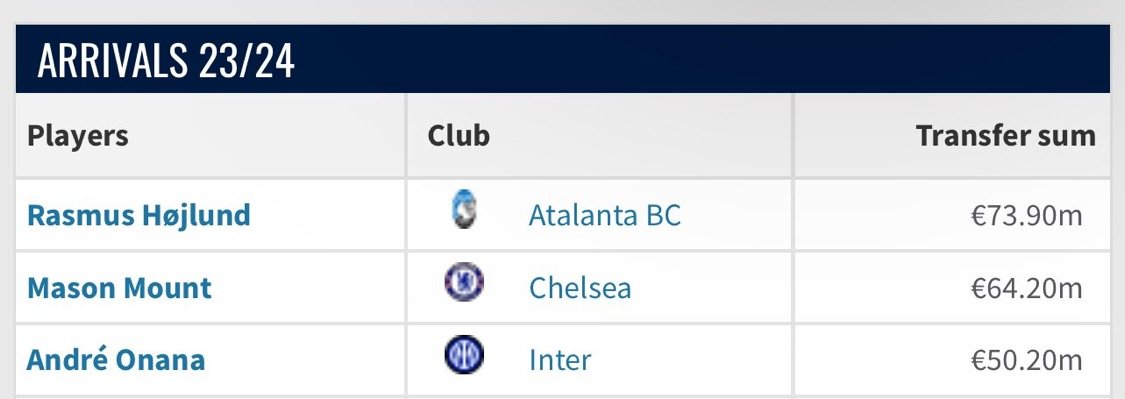Follow the Inter club name link
Screen dimensions: 1125x399
560,360
